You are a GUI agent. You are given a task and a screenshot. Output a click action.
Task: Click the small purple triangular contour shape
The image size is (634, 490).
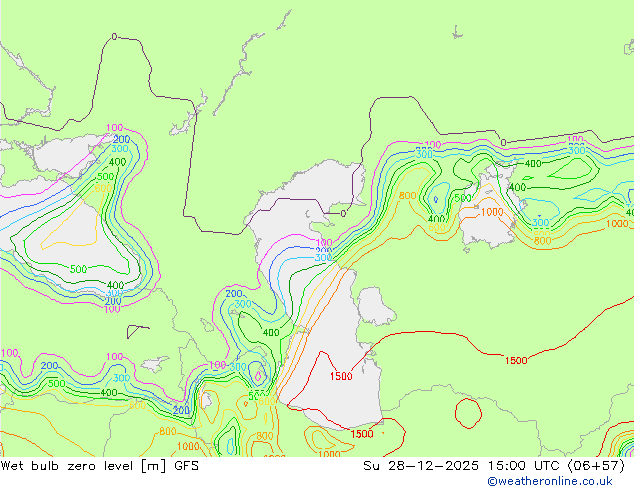137,331
